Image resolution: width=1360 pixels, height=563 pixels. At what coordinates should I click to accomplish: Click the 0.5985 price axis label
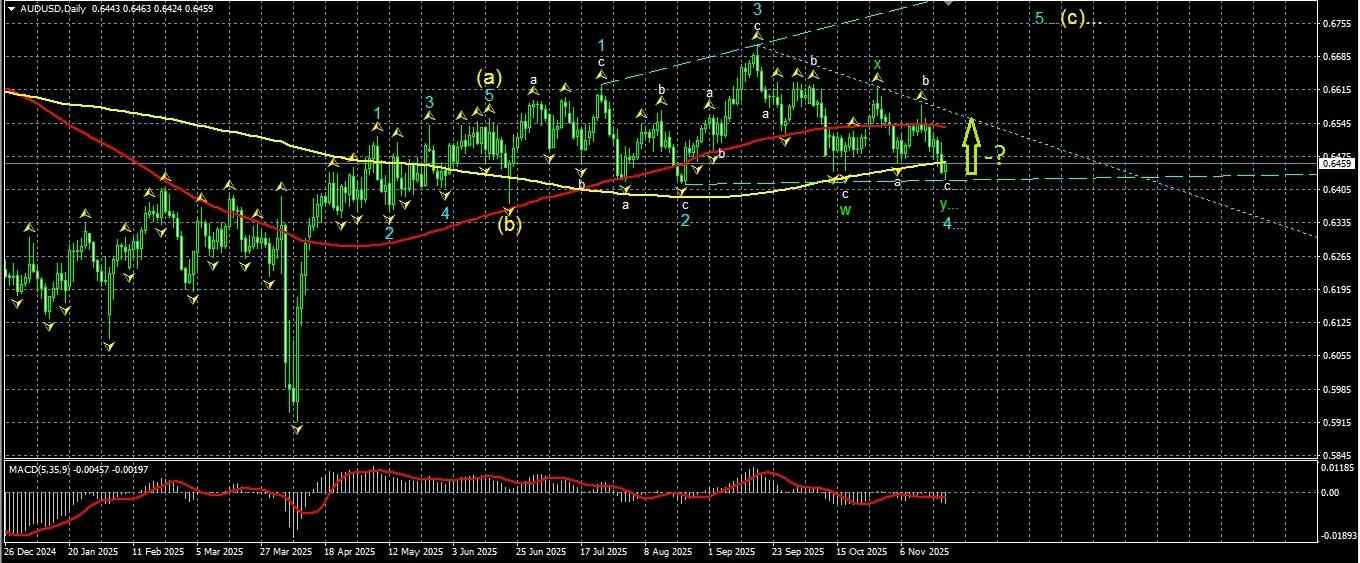pos(1336,389)
